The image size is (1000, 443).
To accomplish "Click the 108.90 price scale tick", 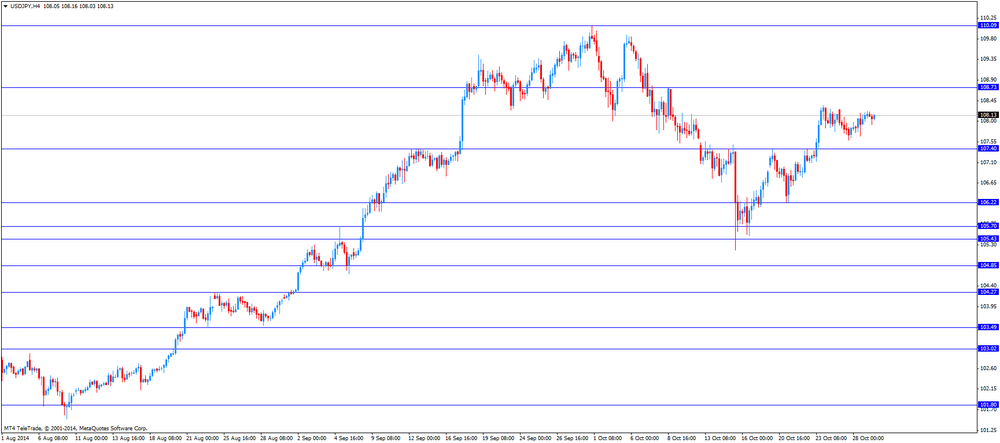I will click(x=988, y=80).
